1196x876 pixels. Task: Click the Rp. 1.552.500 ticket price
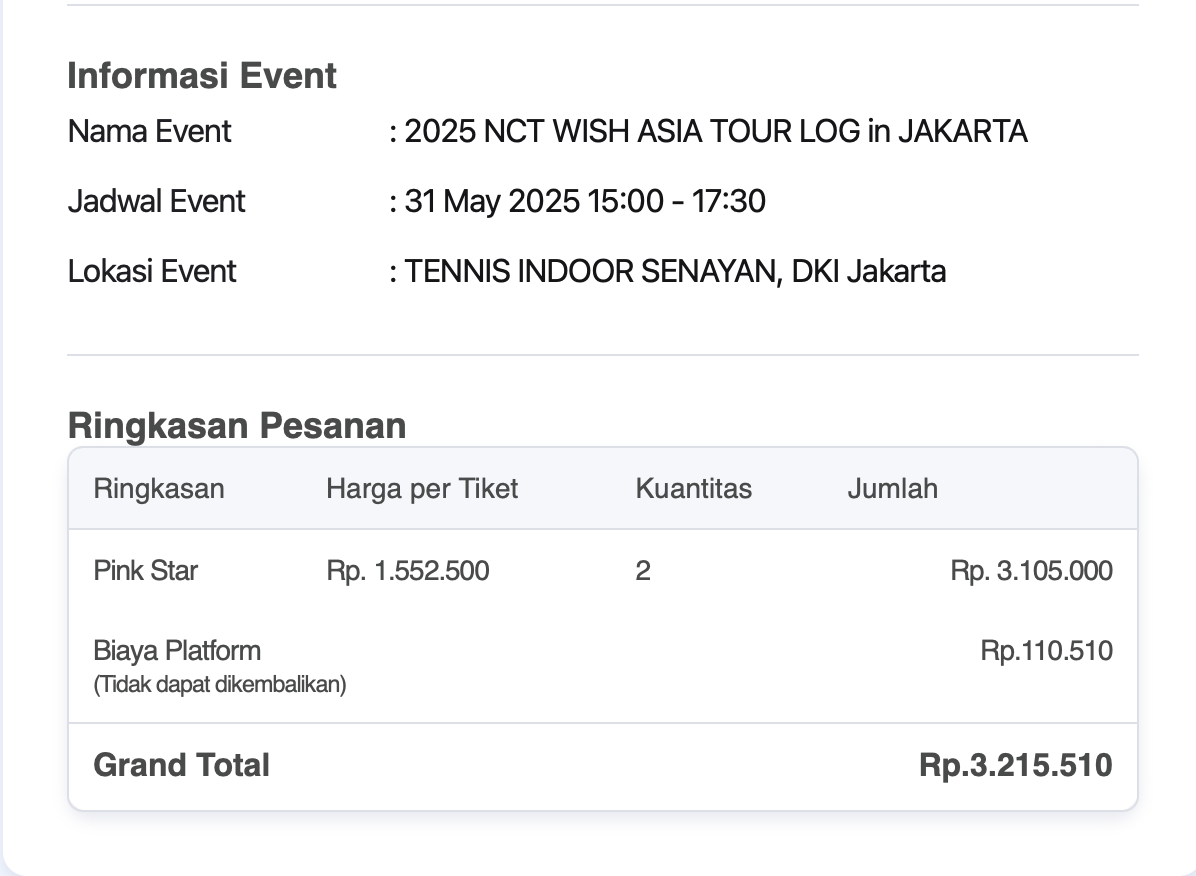pyautogui.click(x=408, y=571)
